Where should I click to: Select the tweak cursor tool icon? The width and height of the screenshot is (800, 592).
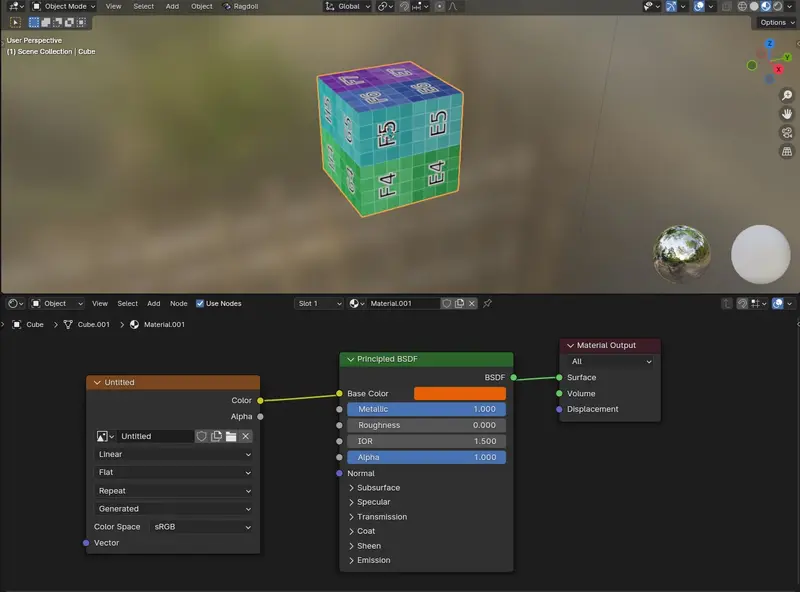click(x=15, y=22)
